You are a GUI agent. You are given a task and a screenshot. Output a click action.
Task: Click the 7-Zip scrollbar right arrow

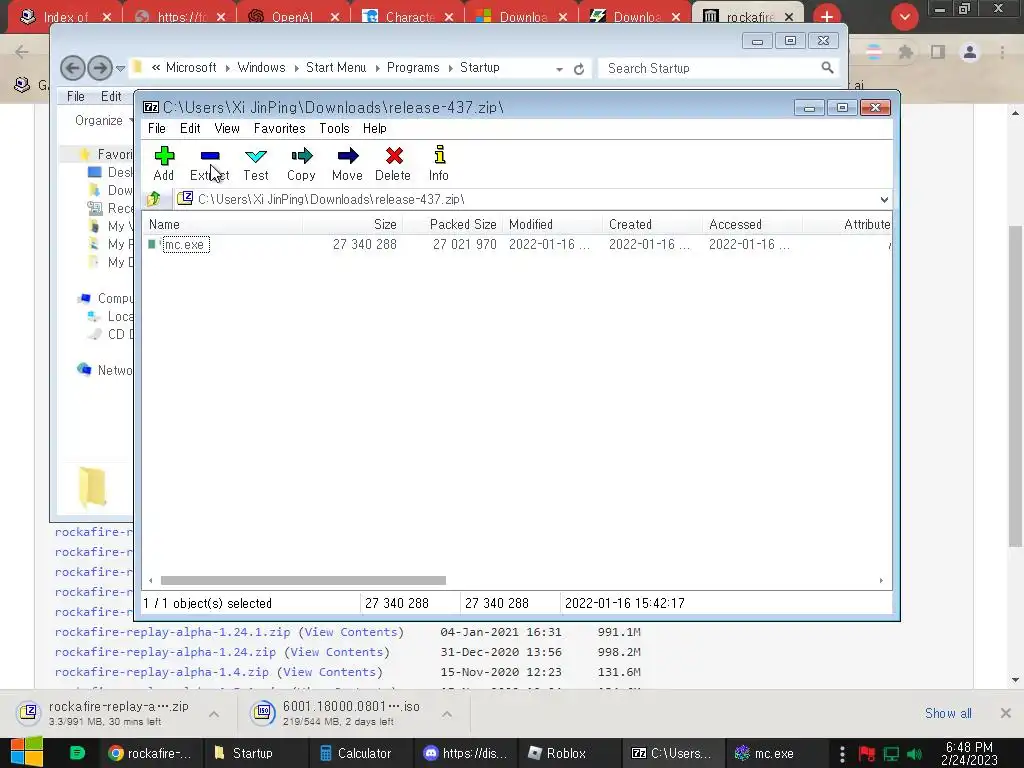881,580
